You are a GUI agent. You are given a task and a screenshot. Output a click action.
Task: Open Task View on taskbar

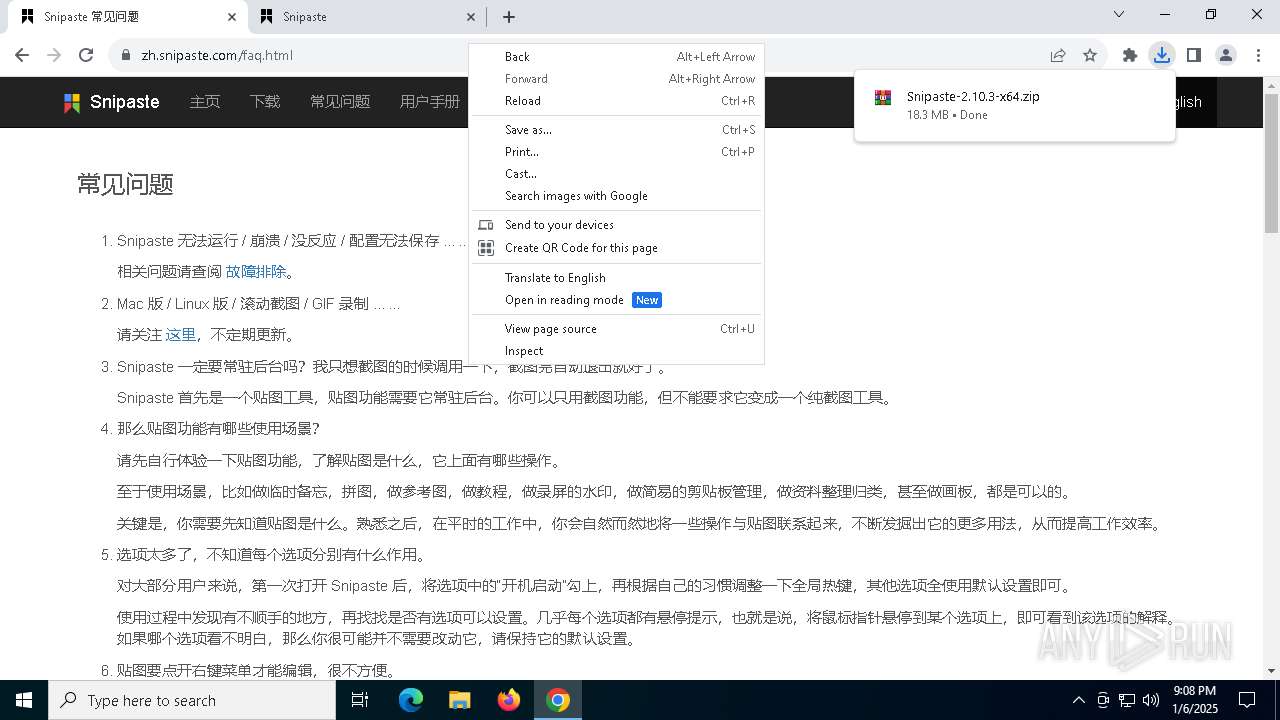click(360, 700)
